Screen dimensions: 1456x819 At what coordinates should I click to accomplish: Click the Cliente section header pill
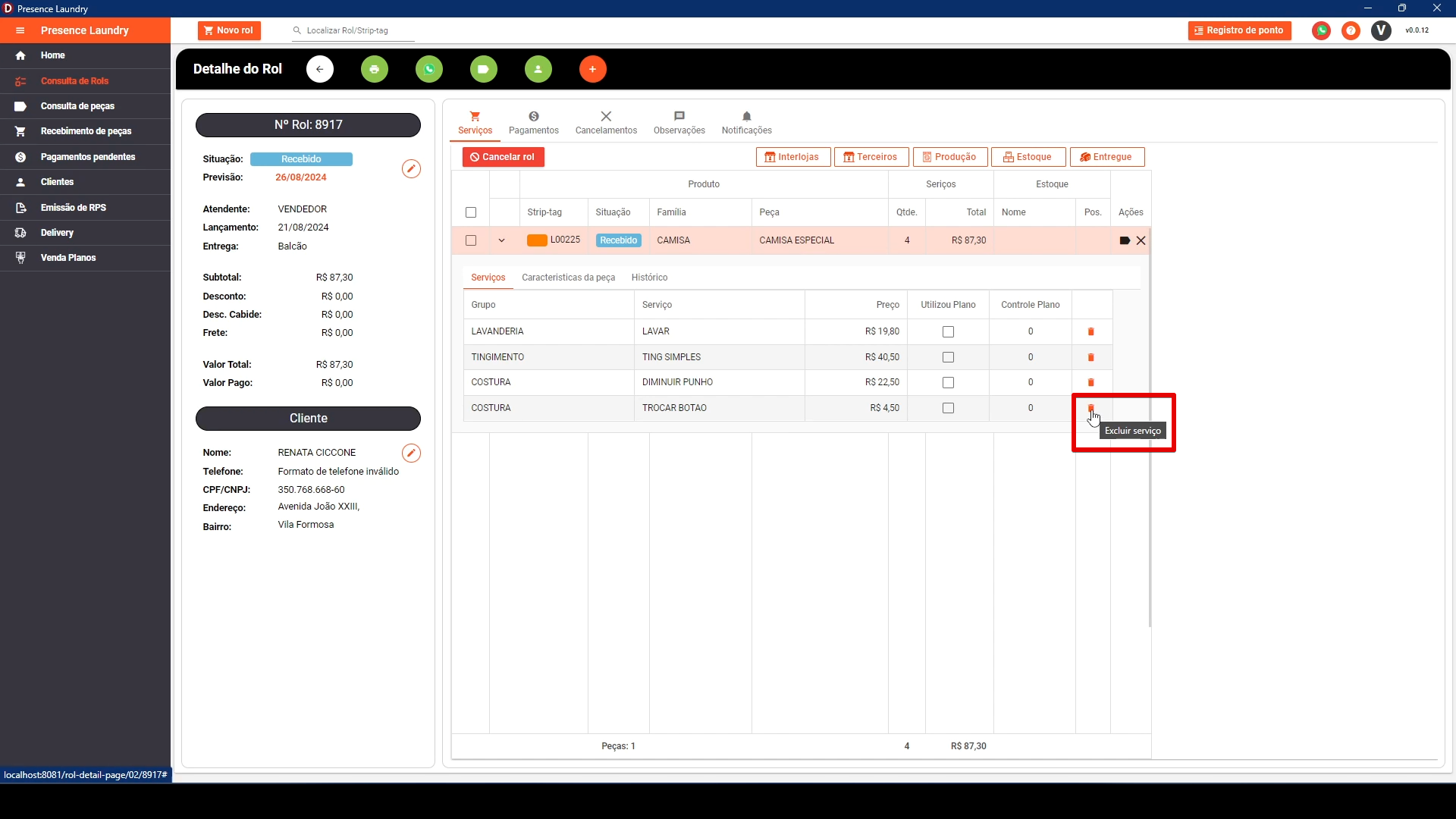click(308, 419)
